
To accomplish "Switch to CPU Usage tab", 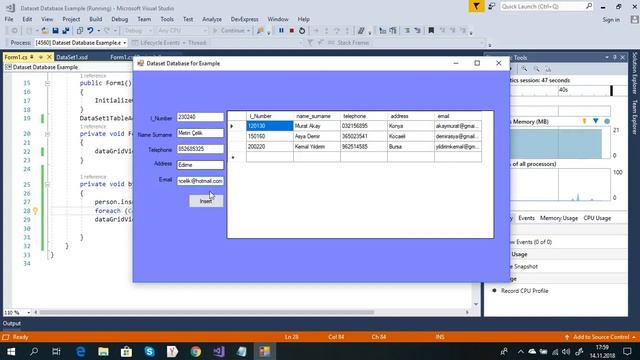I will tap(597, 218).
